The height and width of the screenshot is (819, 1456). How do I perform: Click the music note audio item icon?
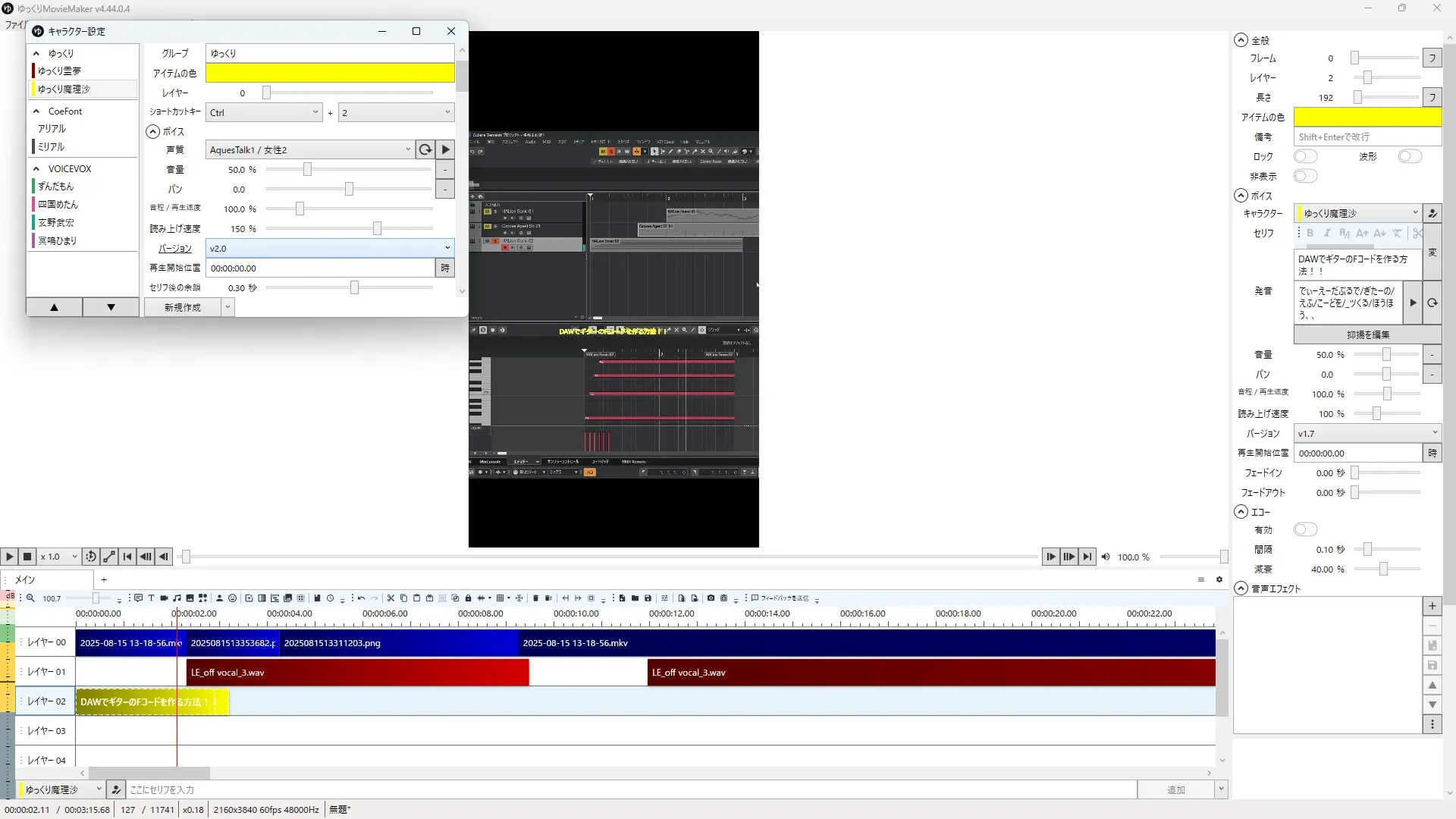(x=177, y=598)
